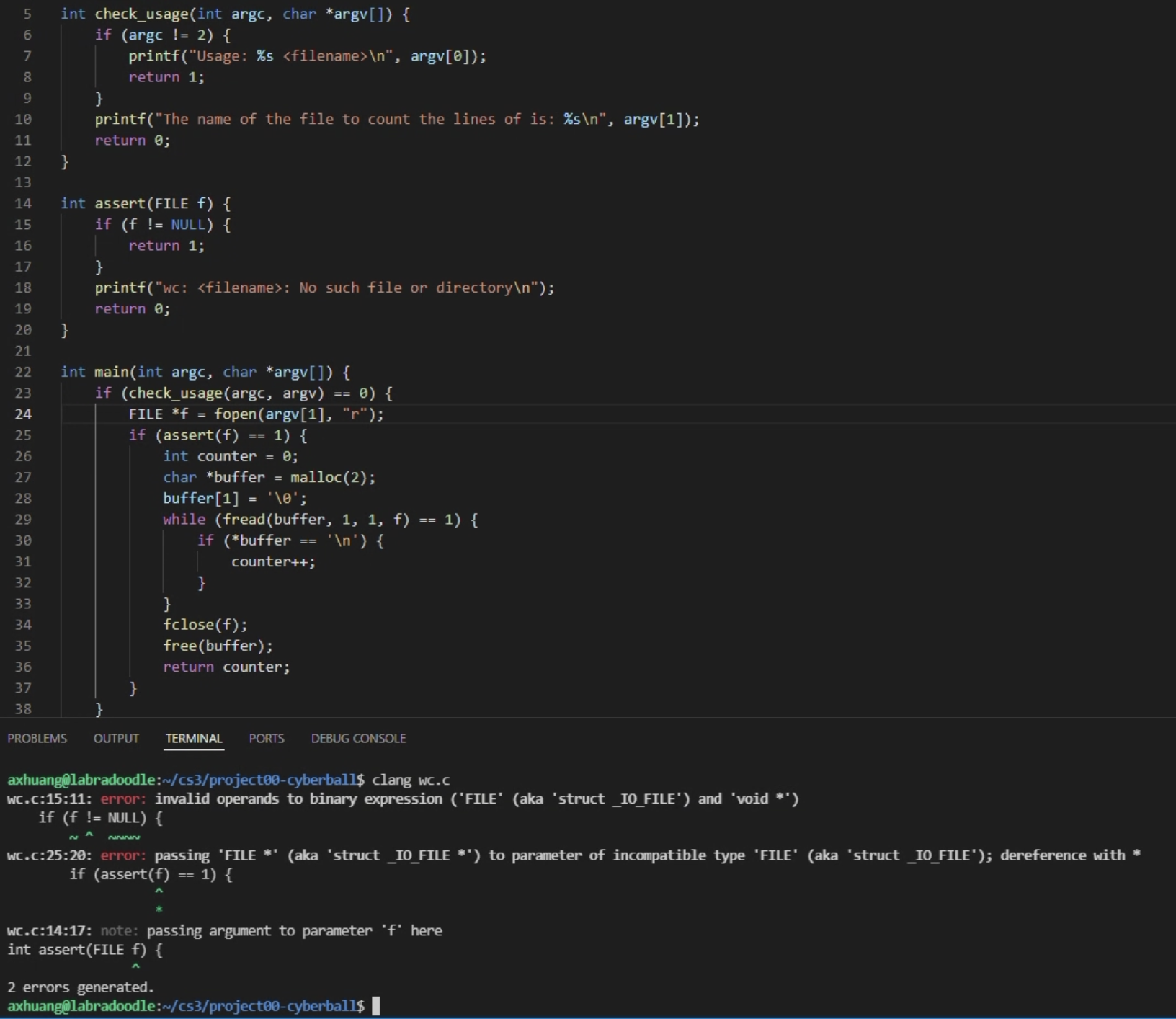Open the DEBUG CONSOLE tab
Viewport: 1176px width, 1019px height.
358,738
